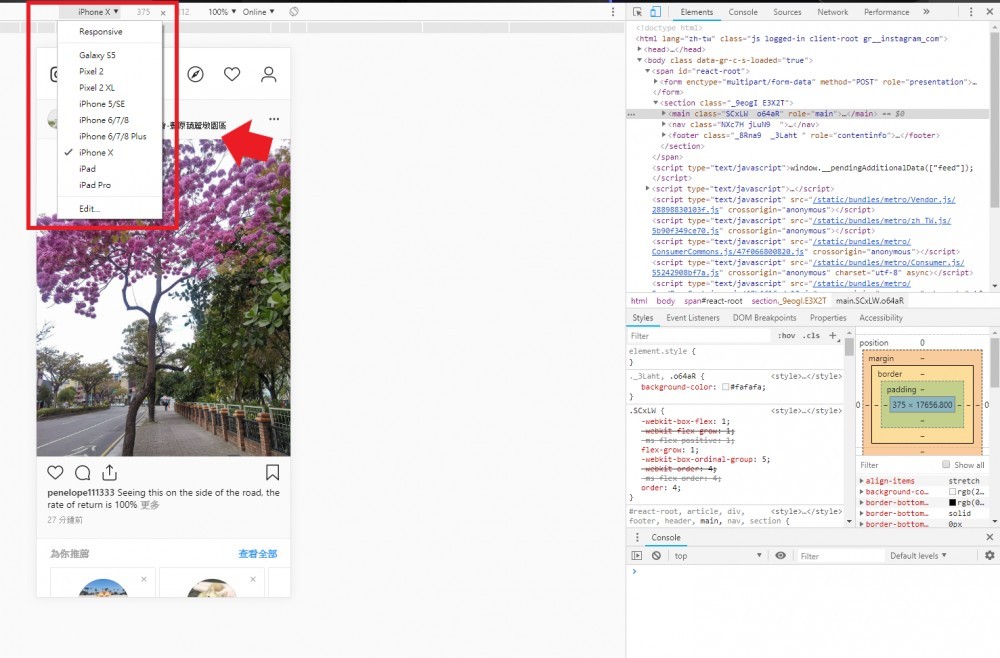Open the DOM Breakpoints tab

tap(764, 318)
